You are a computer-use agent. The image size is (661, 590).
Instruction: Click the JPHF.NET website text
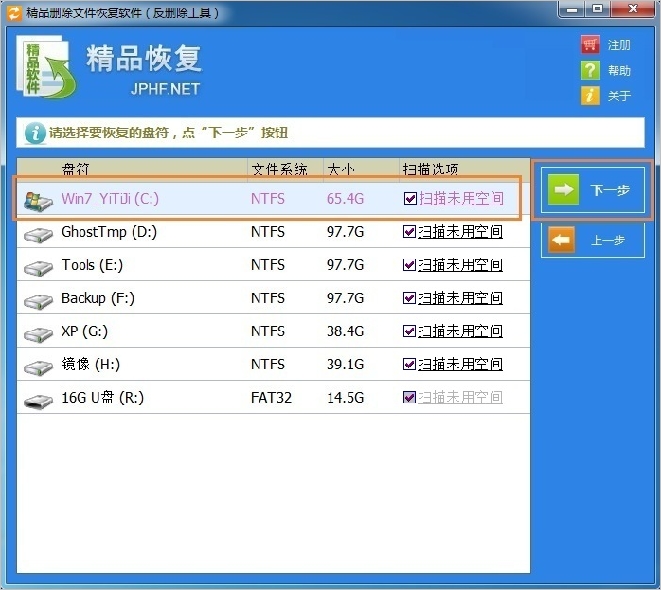point(165,89)
